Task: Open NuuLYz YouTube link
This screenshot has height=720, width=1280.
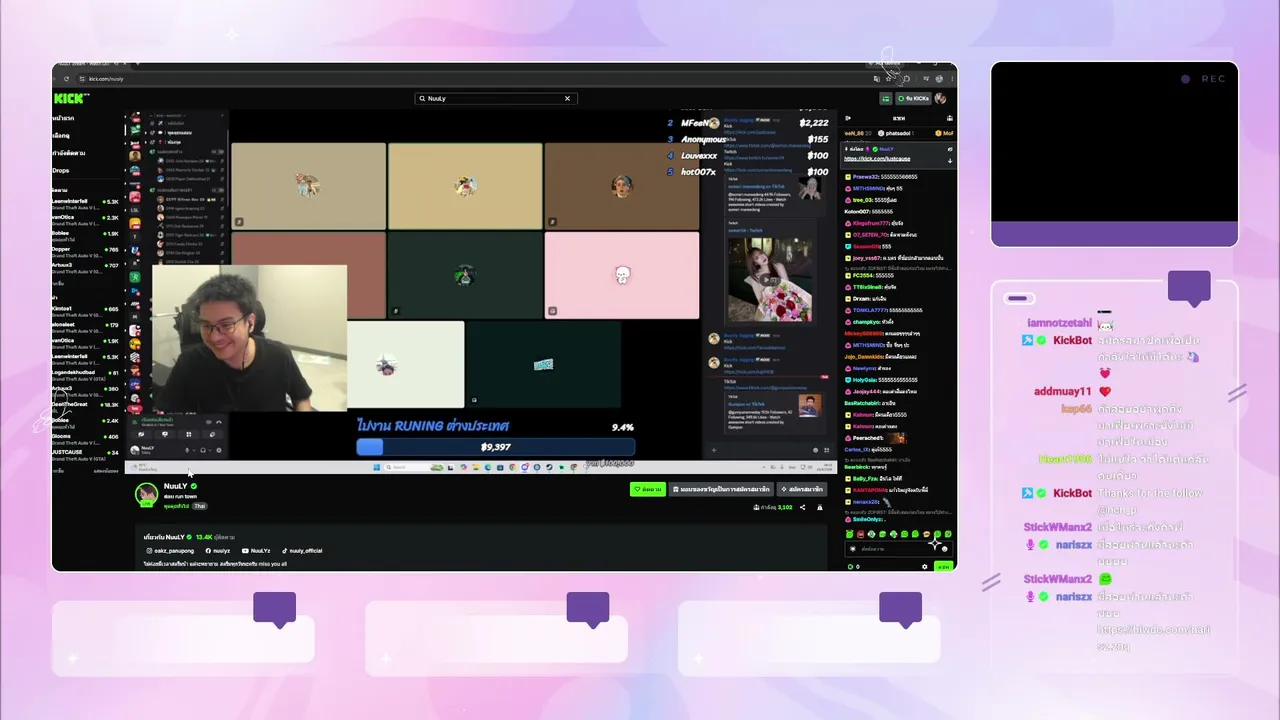Action: [256, 550]
